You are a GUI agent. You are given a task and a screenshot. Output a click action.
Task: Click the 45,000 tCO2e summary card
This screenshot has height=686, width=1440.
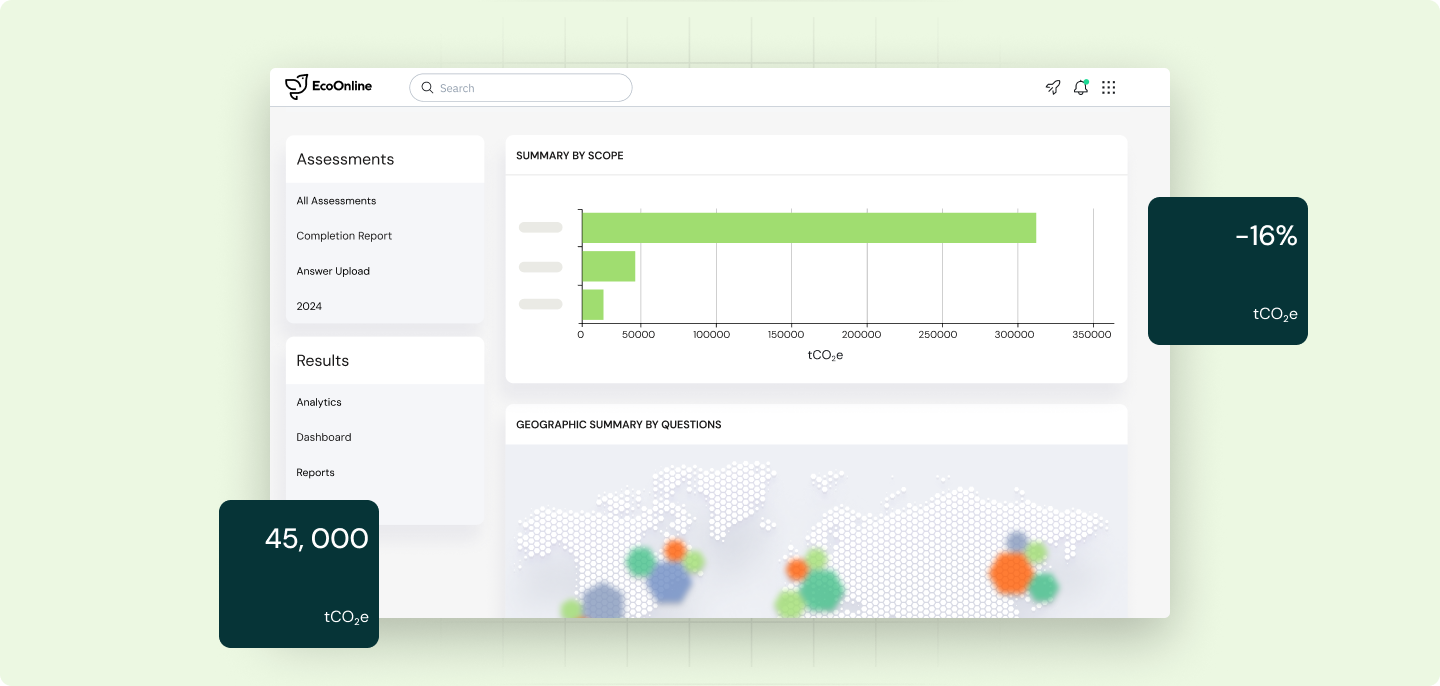(298, 573)
